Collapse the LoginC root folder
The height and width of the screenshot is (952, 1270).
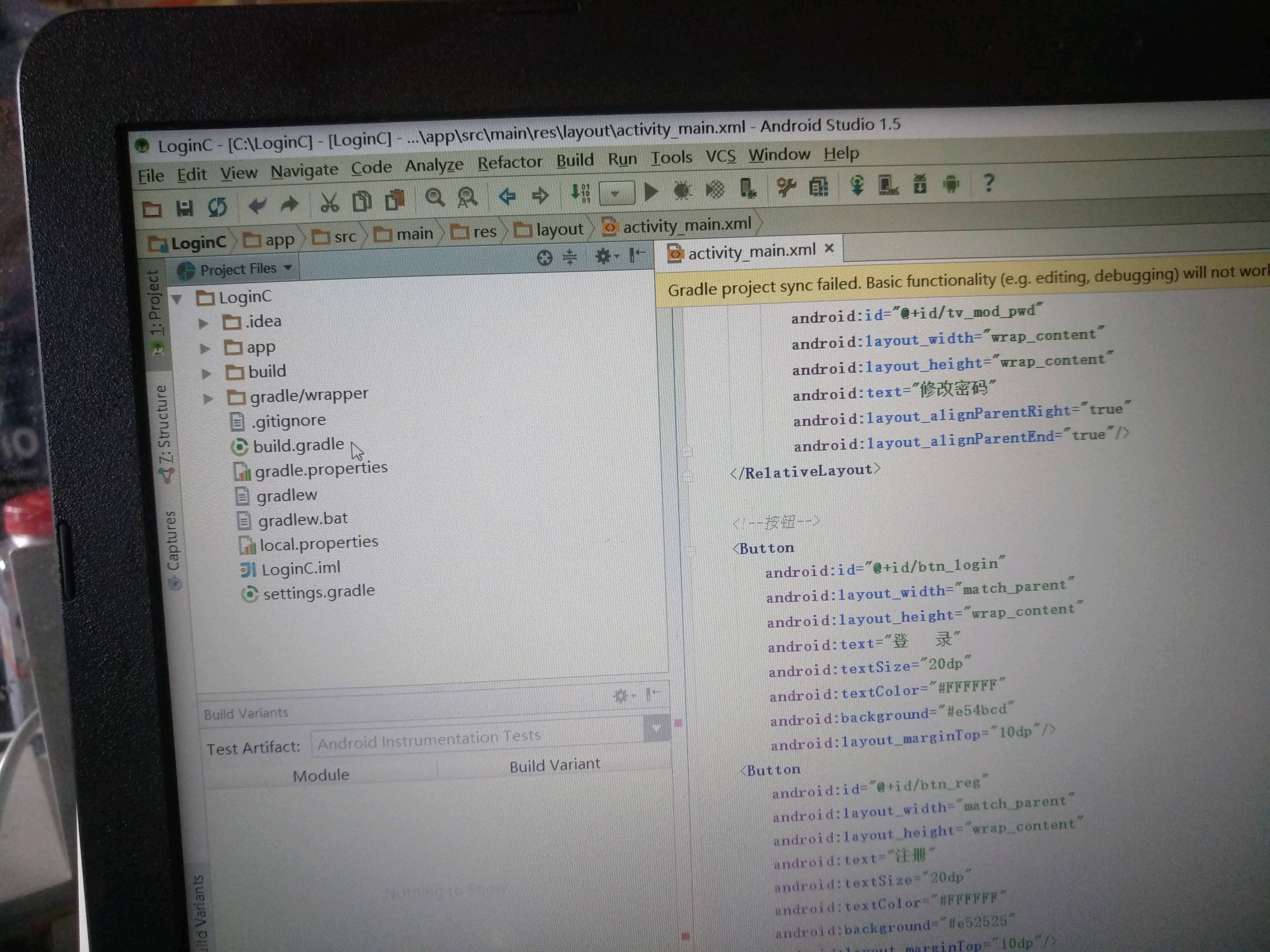click(177, 299)
